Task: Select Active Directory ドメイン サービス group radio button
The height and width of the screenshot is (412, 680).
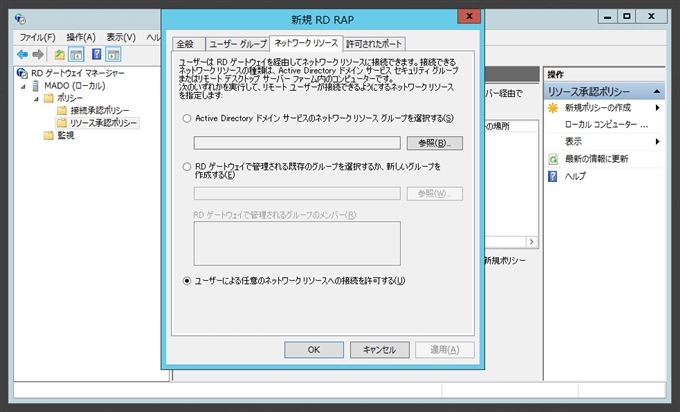Action: 186,118
